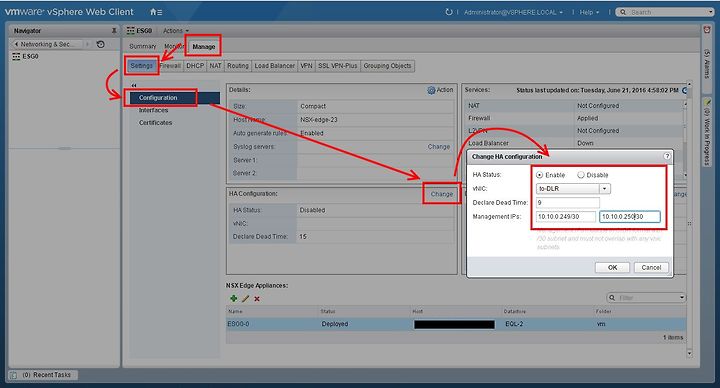The height and width of the screenshot is (388, 720).
Task: Collapse the settings sidebar double-arrow
Action: click(x=134, y=85)
